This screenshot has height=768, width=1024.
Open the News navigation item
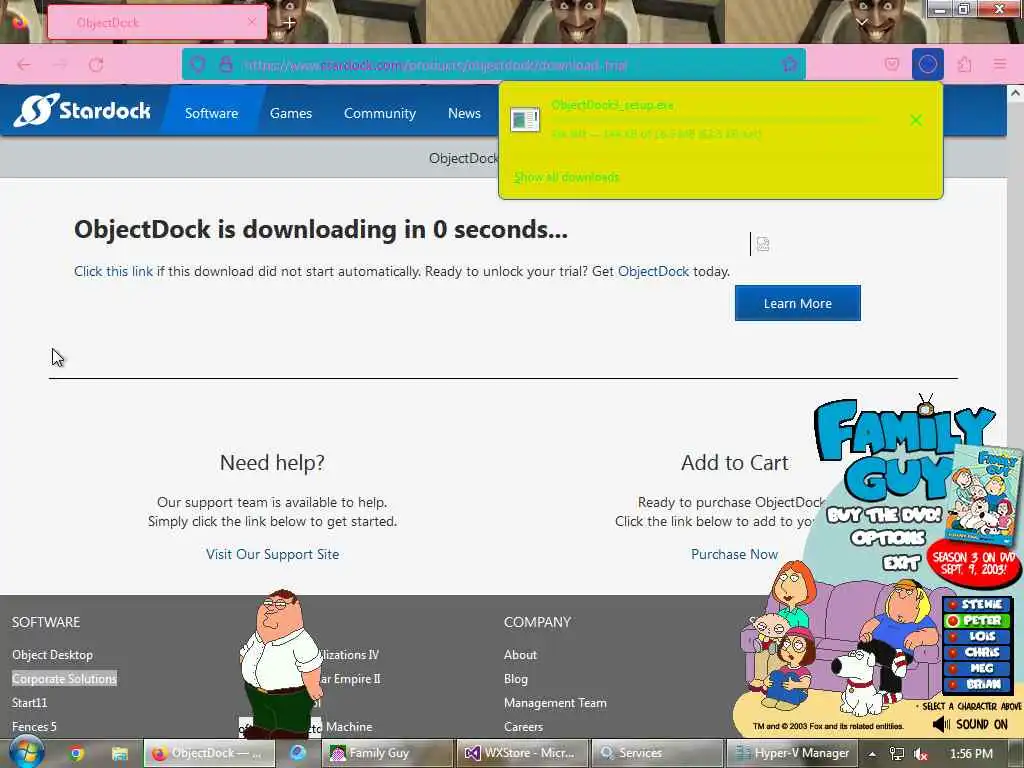[x=464, y=113]
